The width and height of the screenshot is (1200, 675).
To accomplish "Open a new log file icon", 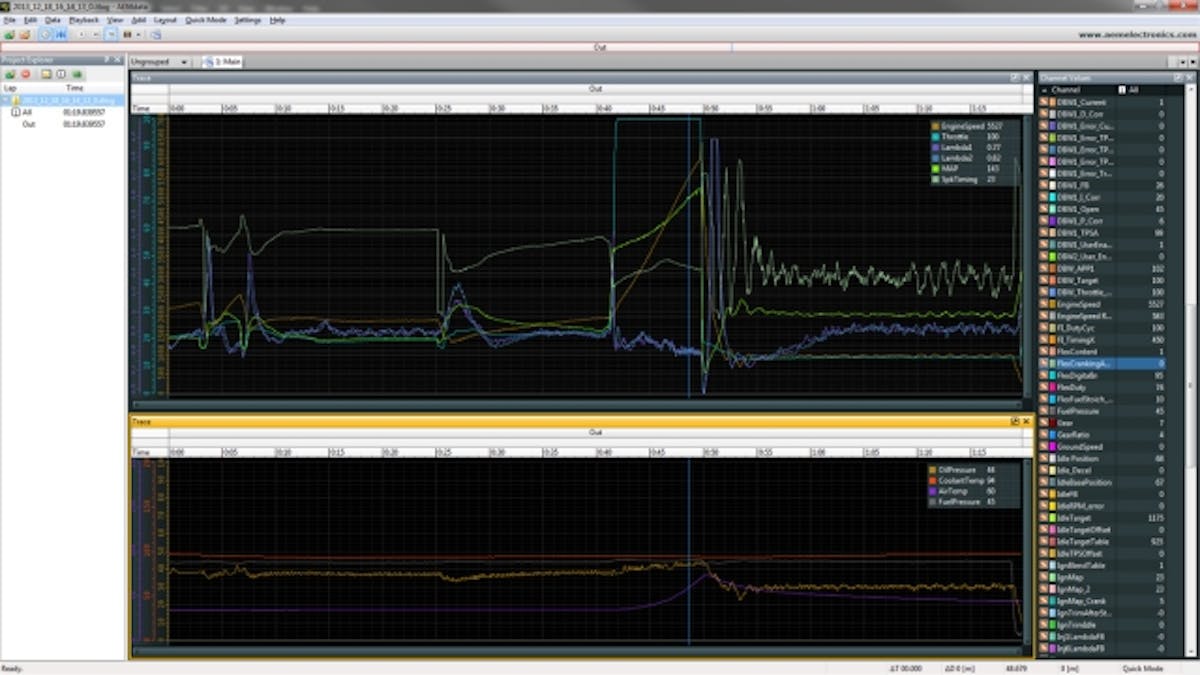I will (x=9, y=33).
